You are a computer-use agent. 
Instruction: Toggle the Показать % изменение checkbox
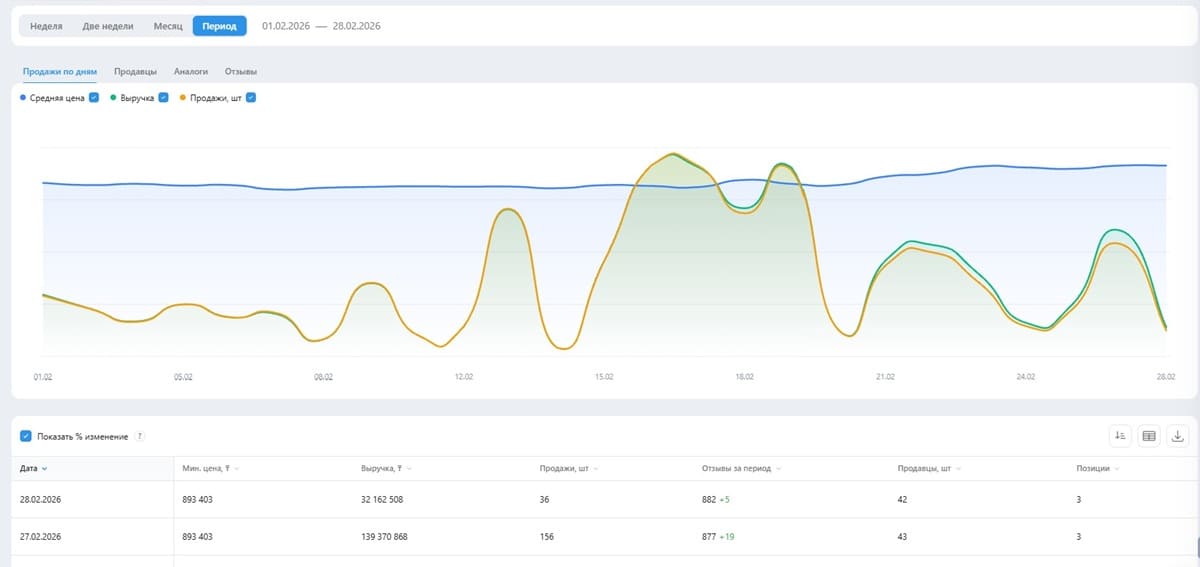click(x=26, y=437)
